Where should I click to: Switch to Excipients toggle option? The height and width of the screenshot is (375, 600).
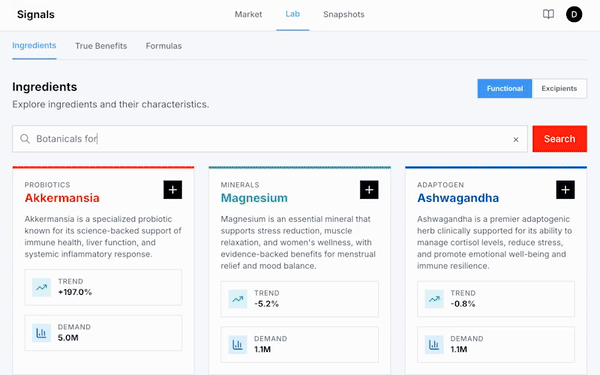coord(559,88)
